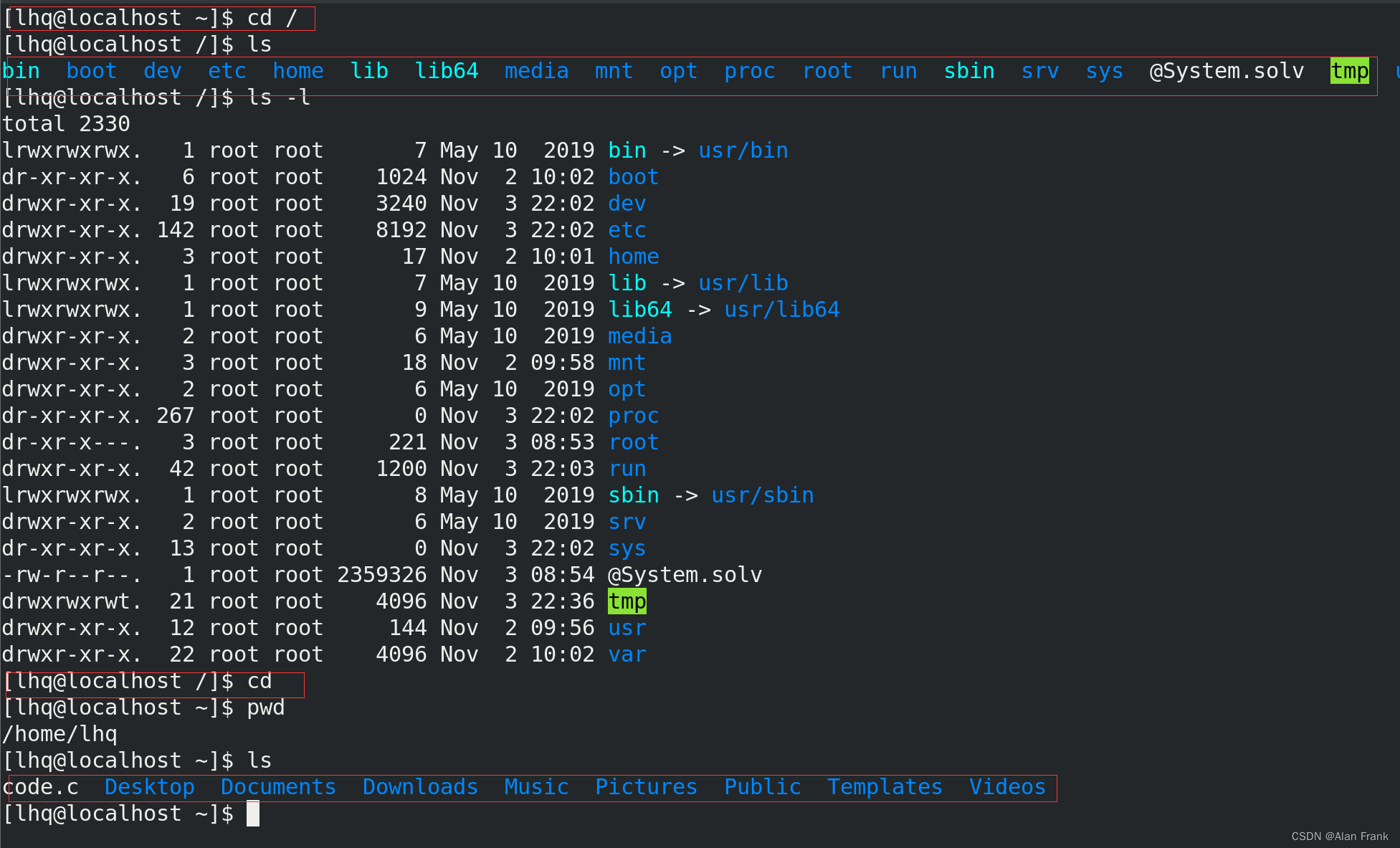Image resolution: width=1400 pixels, height=848 pixels.
Task: Click the usr/lib64 symlink target
Action: coord(781,310)
